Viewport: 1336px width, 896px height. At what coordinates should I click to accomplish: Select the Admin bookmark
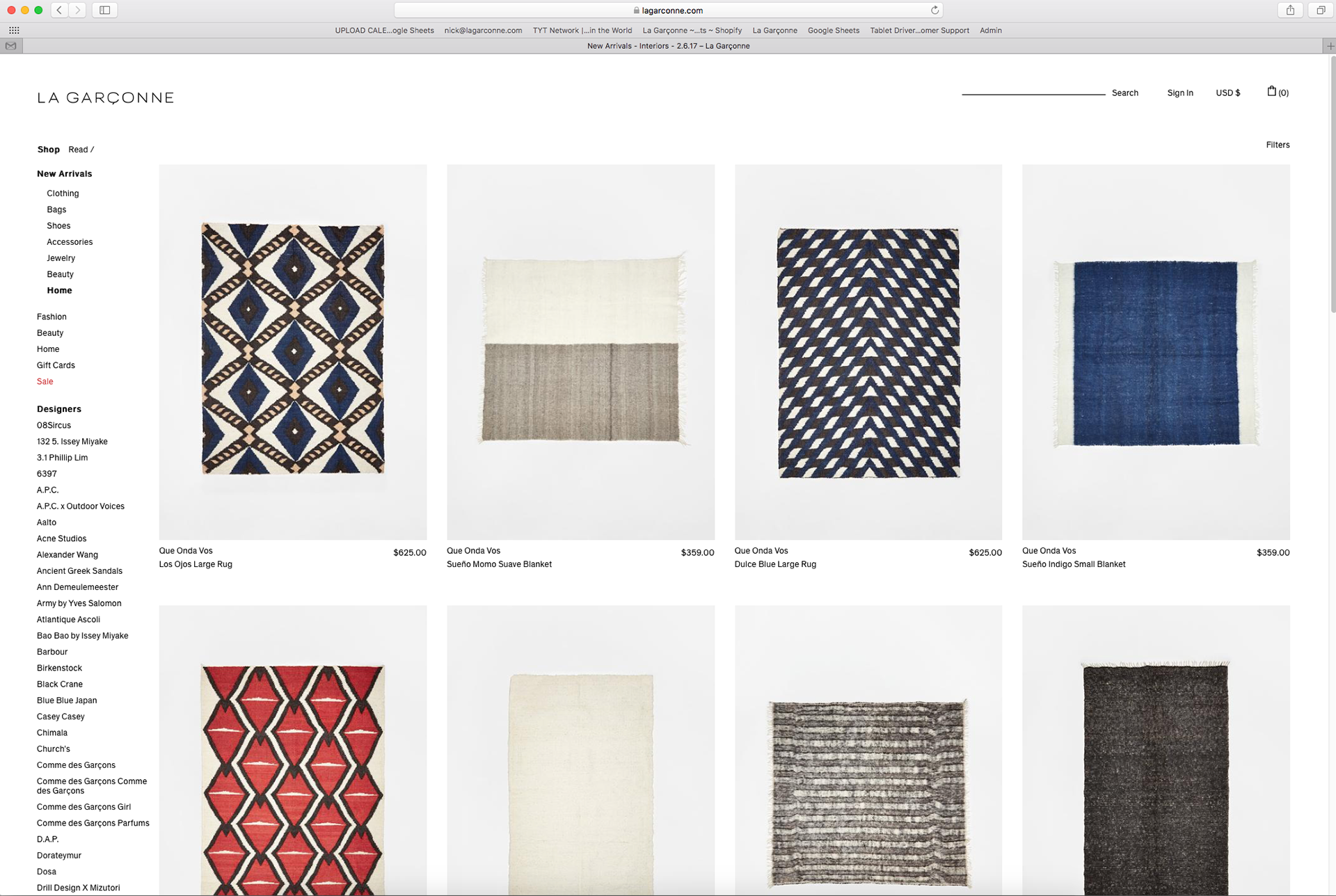(990, 31)
